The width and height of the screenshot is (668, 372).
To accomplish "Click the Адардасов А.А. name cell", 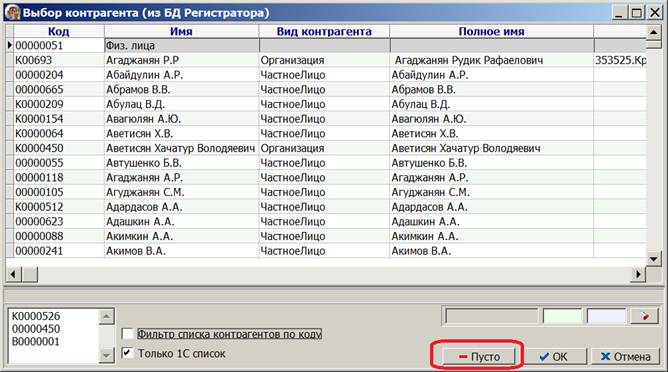I will pyautogui.click(x=181, y=207).
